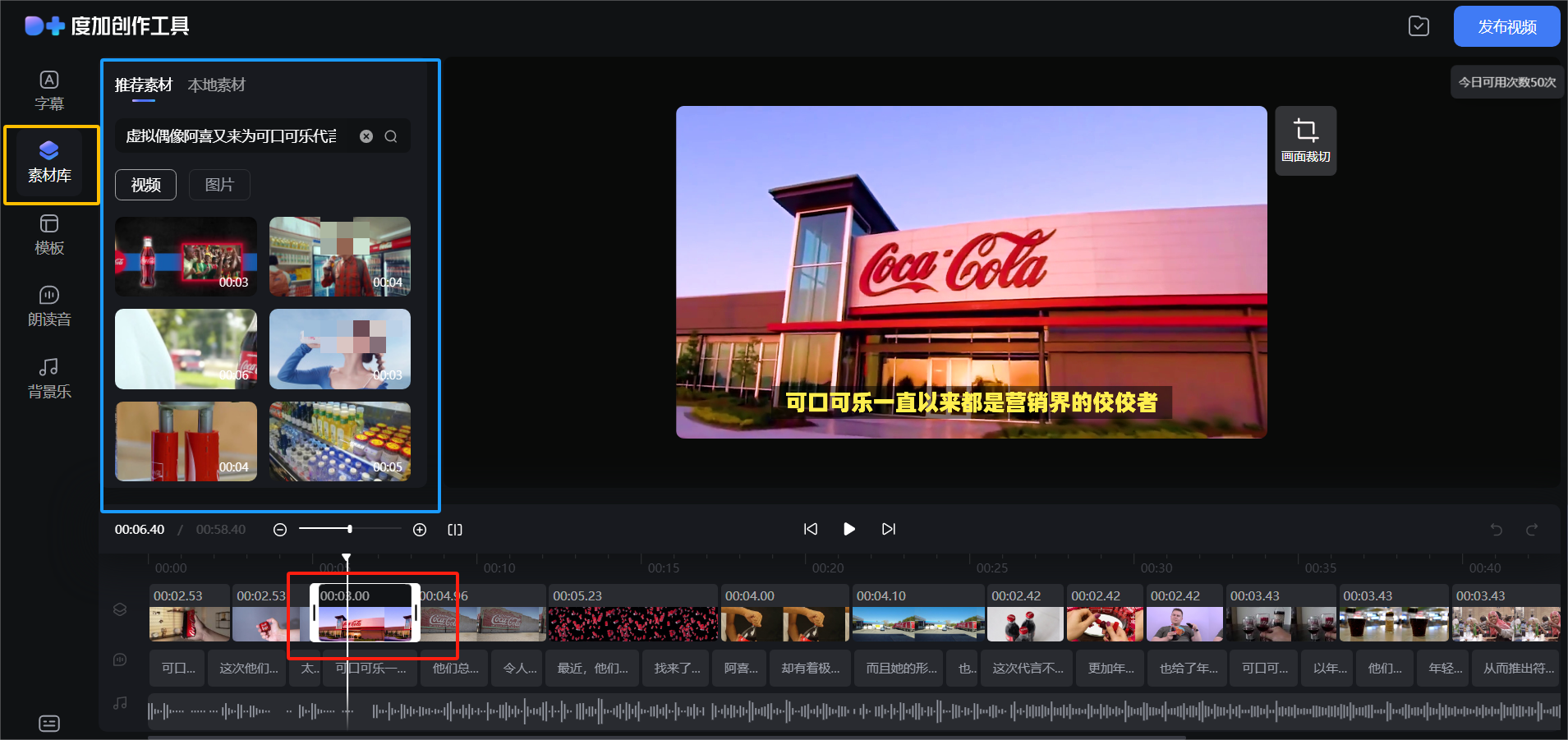Select the subtitle segment 令人...
This screenshot has width=1568, height=740.
tap(515, 668)
